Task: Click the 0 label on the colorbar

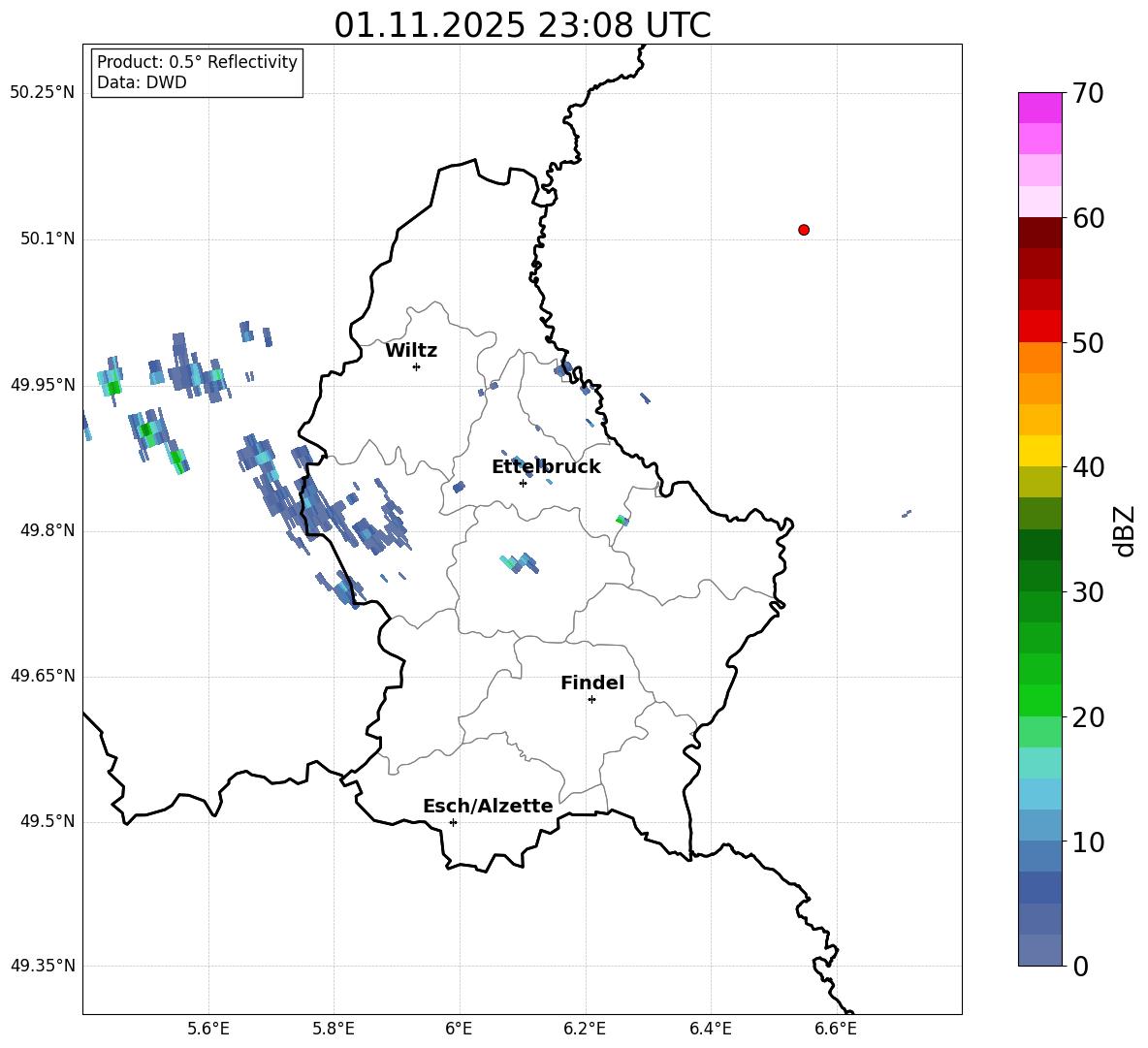Action: pyautogui.click(x=1080, y=966)
